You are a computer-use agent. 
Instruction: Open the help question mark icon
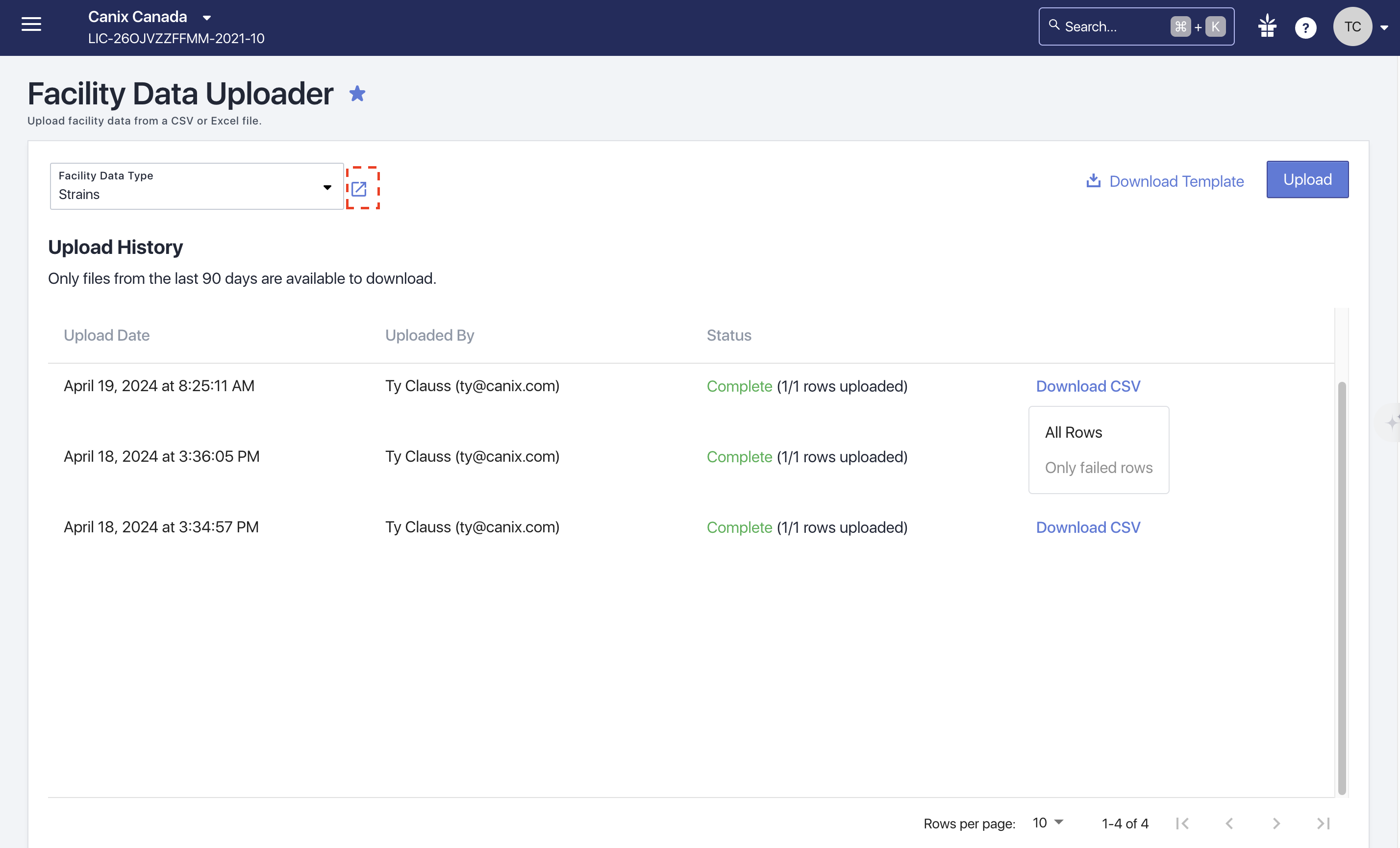[x=1305, y=27]
